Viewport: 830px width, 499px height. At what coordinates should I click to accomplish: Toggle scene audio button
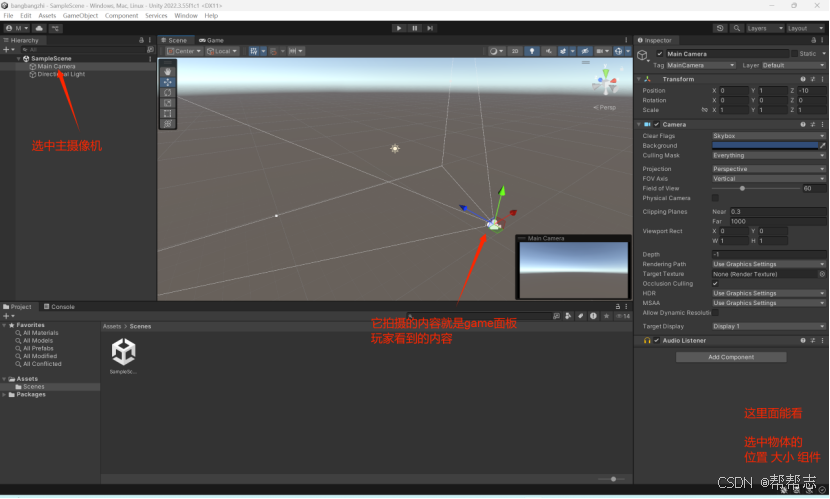tap(548, 51)
